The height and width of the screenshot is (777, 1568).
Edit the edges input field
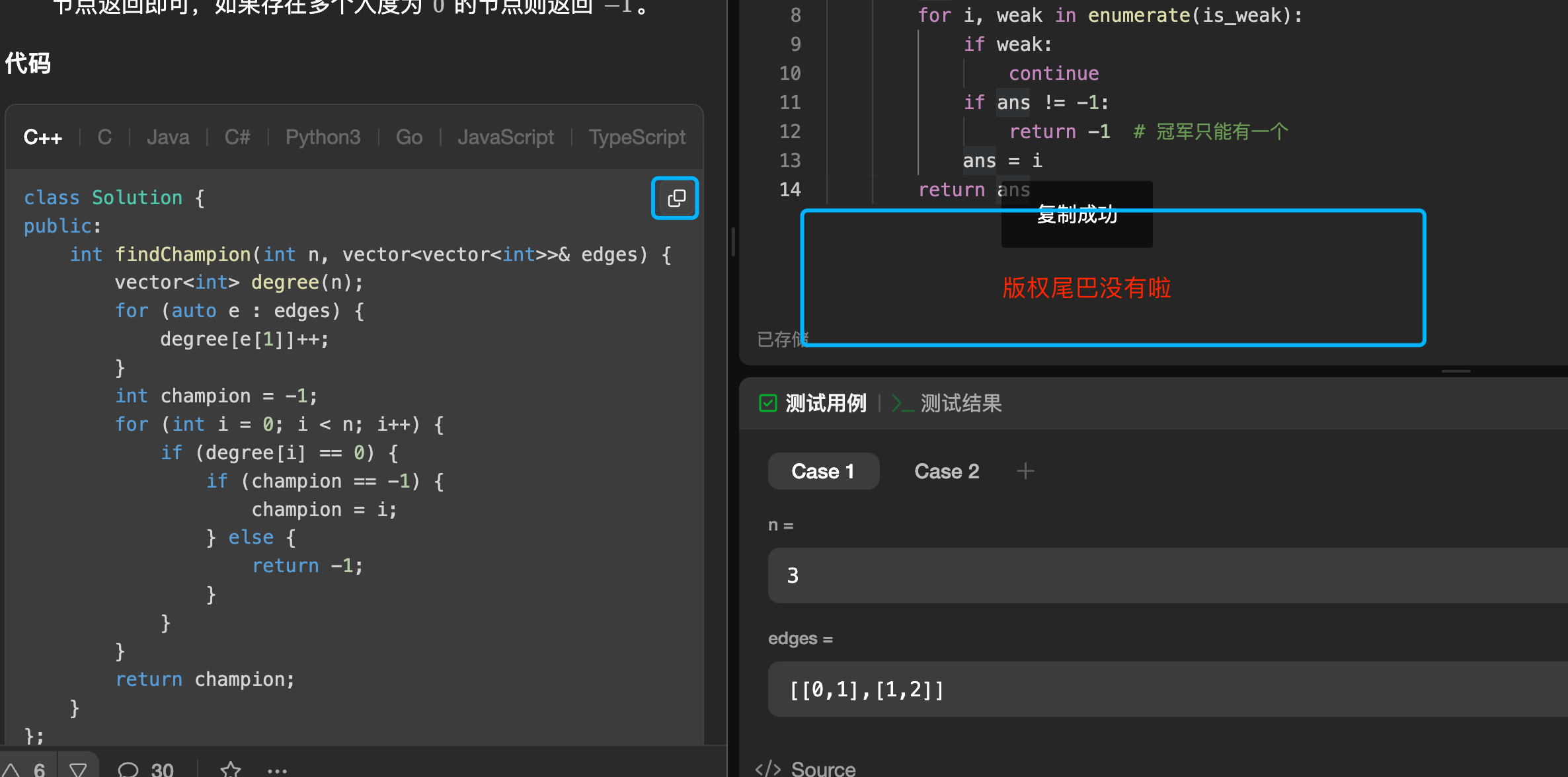coord(1167,689)
